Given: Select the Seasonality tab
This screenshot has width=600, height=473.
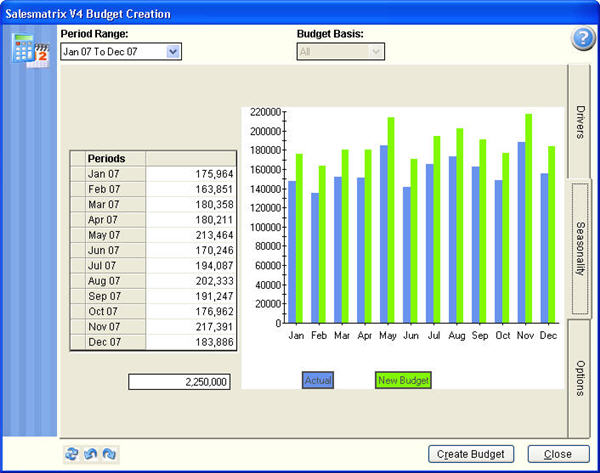Looking at the screenshot, I should point(580,250).
